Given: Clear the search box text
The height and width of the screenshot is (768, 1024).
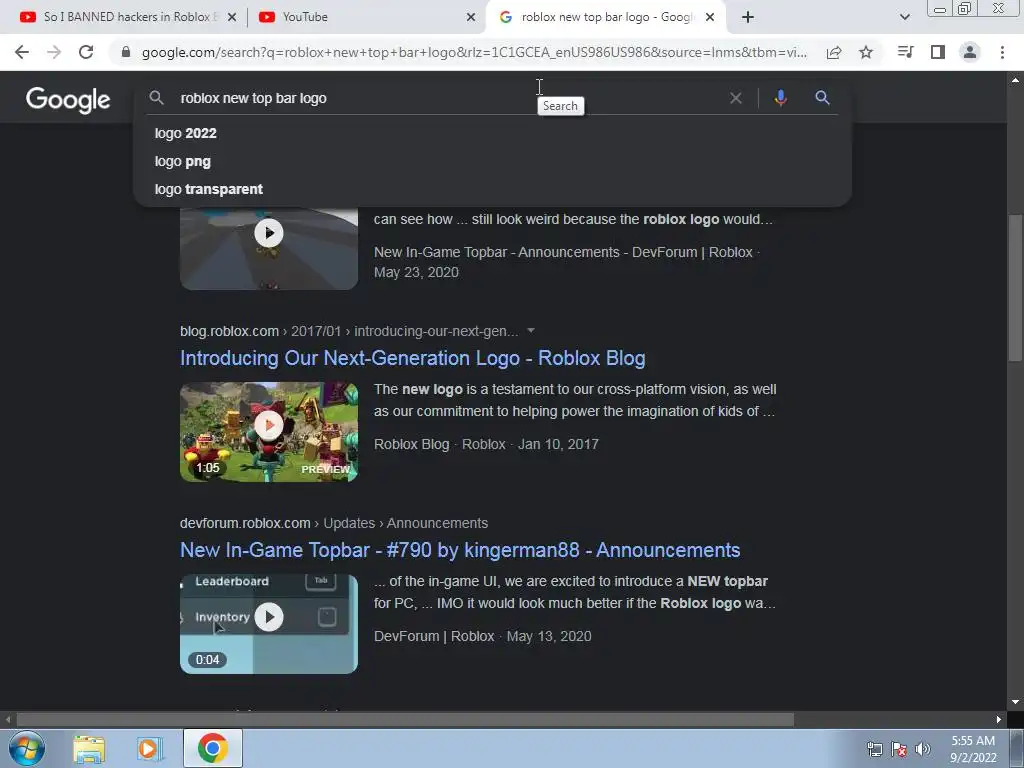Looking at the screenshot, I should (735, 98).
